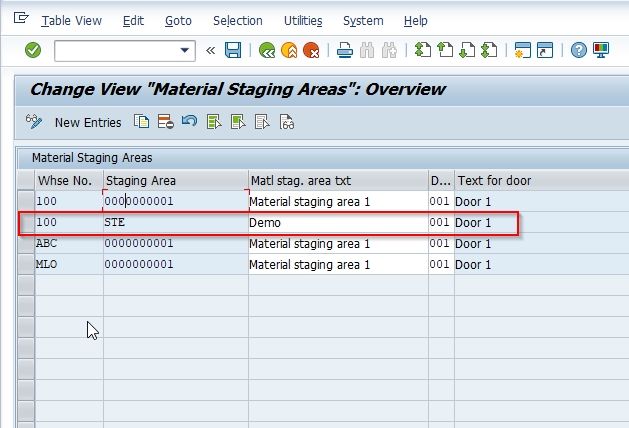
Task: Click the New Entries button
Action: [88, 122]
